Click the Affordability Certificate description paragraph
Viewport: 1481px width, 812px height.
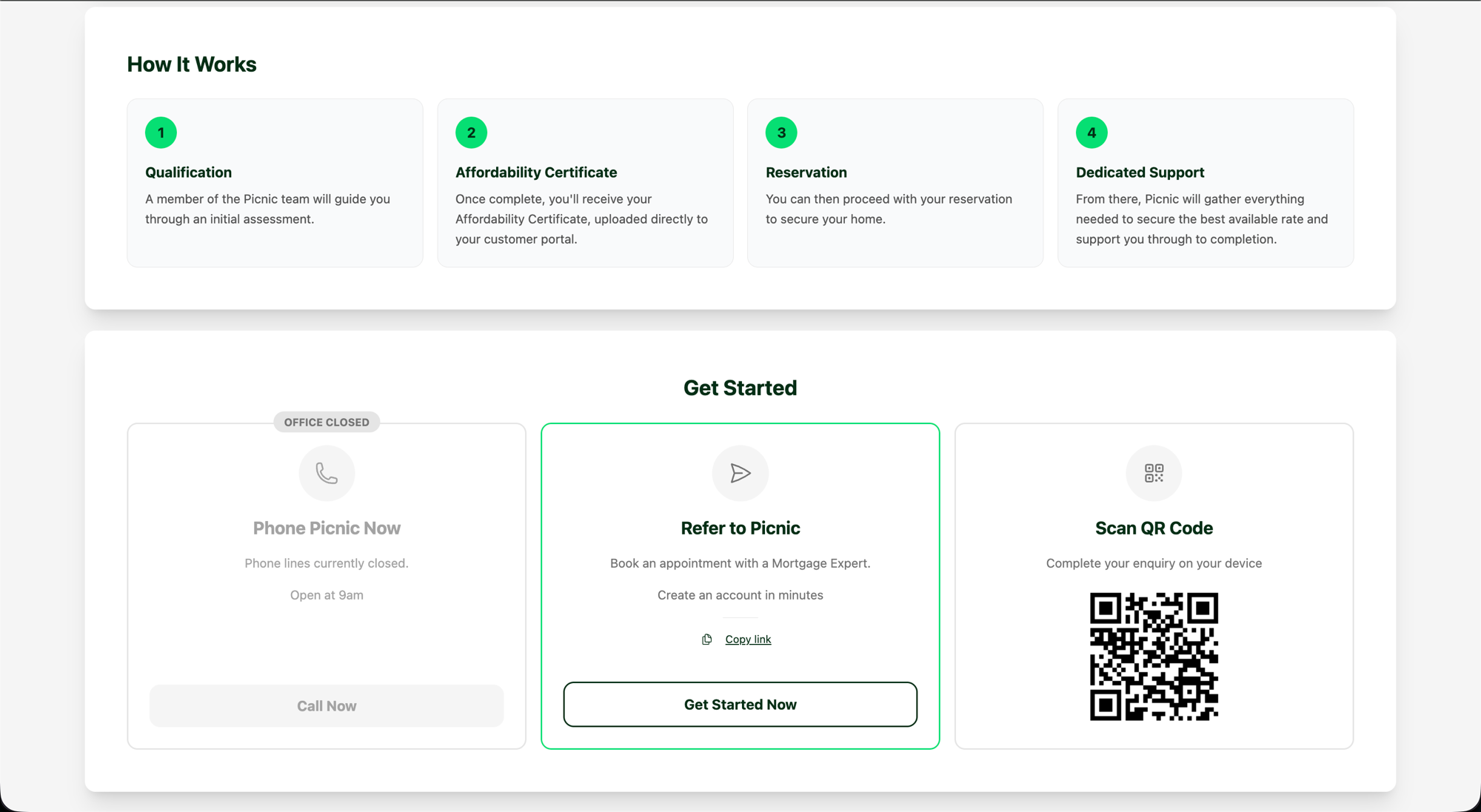coord(582,219)
